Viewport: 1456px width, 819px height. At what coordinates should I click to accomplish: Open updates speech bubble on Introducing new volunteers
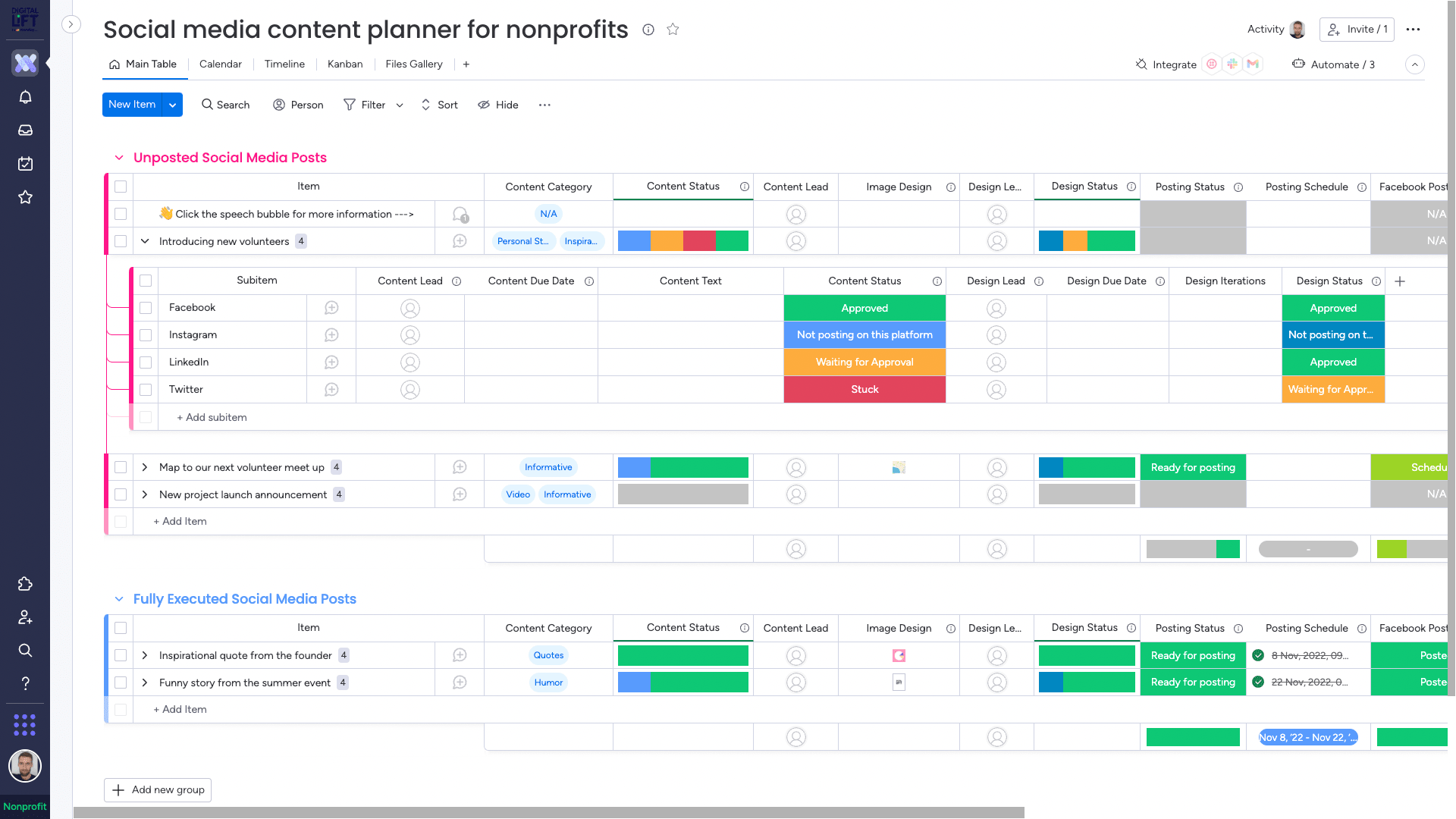pos(459,240)
